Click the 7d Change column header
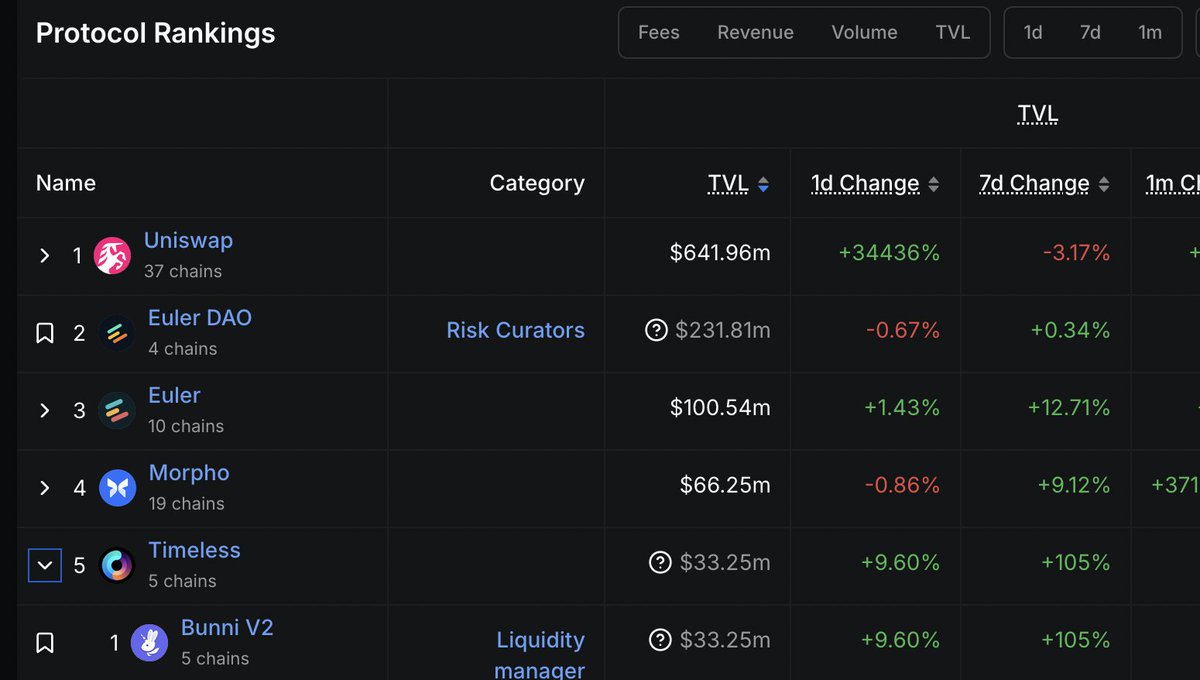Viewport: 1200px width, 680px height. (x=1034, y=183)
